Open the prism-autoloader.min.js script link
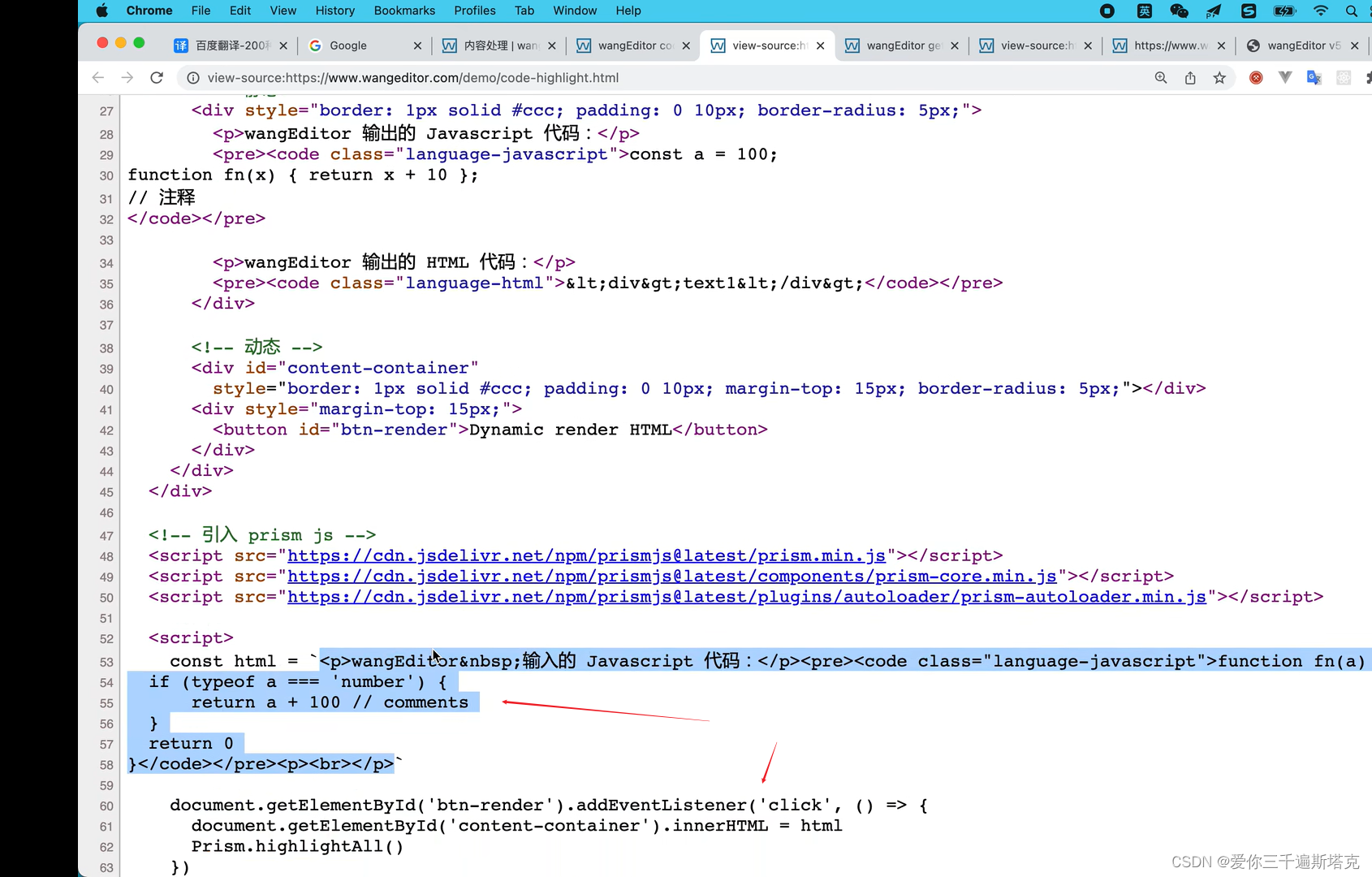 point(747,597)
